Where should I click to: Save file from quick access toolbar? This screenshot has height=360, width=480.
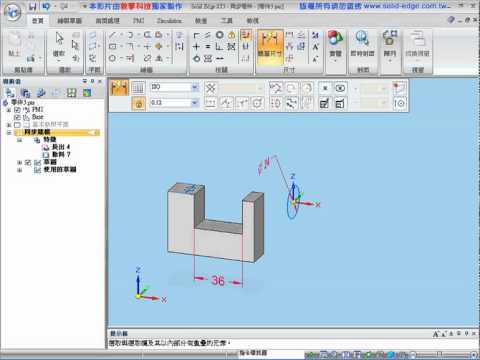(32, 6)
